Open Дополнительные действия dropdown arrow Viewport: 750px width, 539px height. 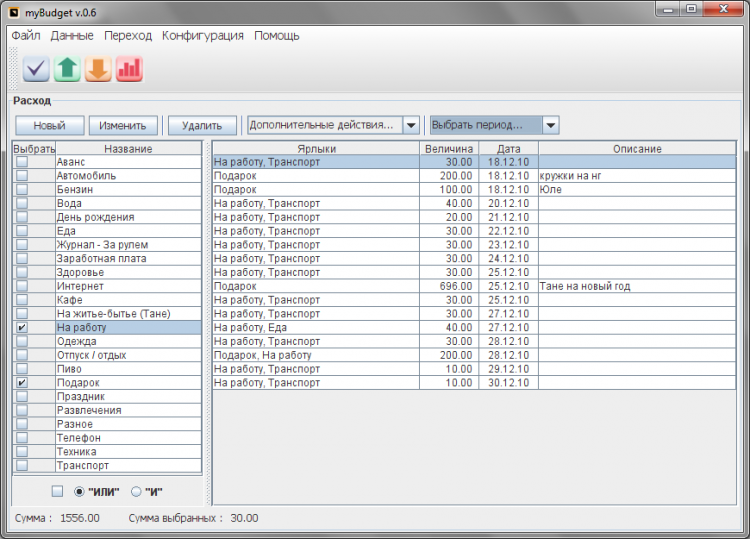pyautogui.click(x=411, y=125)
